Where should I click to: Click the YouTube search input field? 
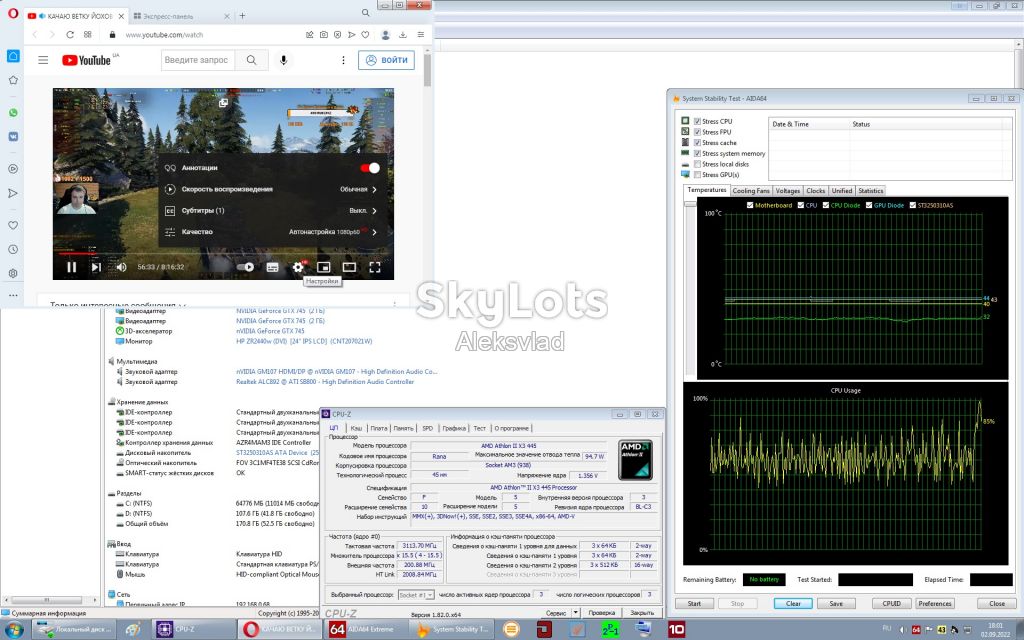(x=198, y=60)
